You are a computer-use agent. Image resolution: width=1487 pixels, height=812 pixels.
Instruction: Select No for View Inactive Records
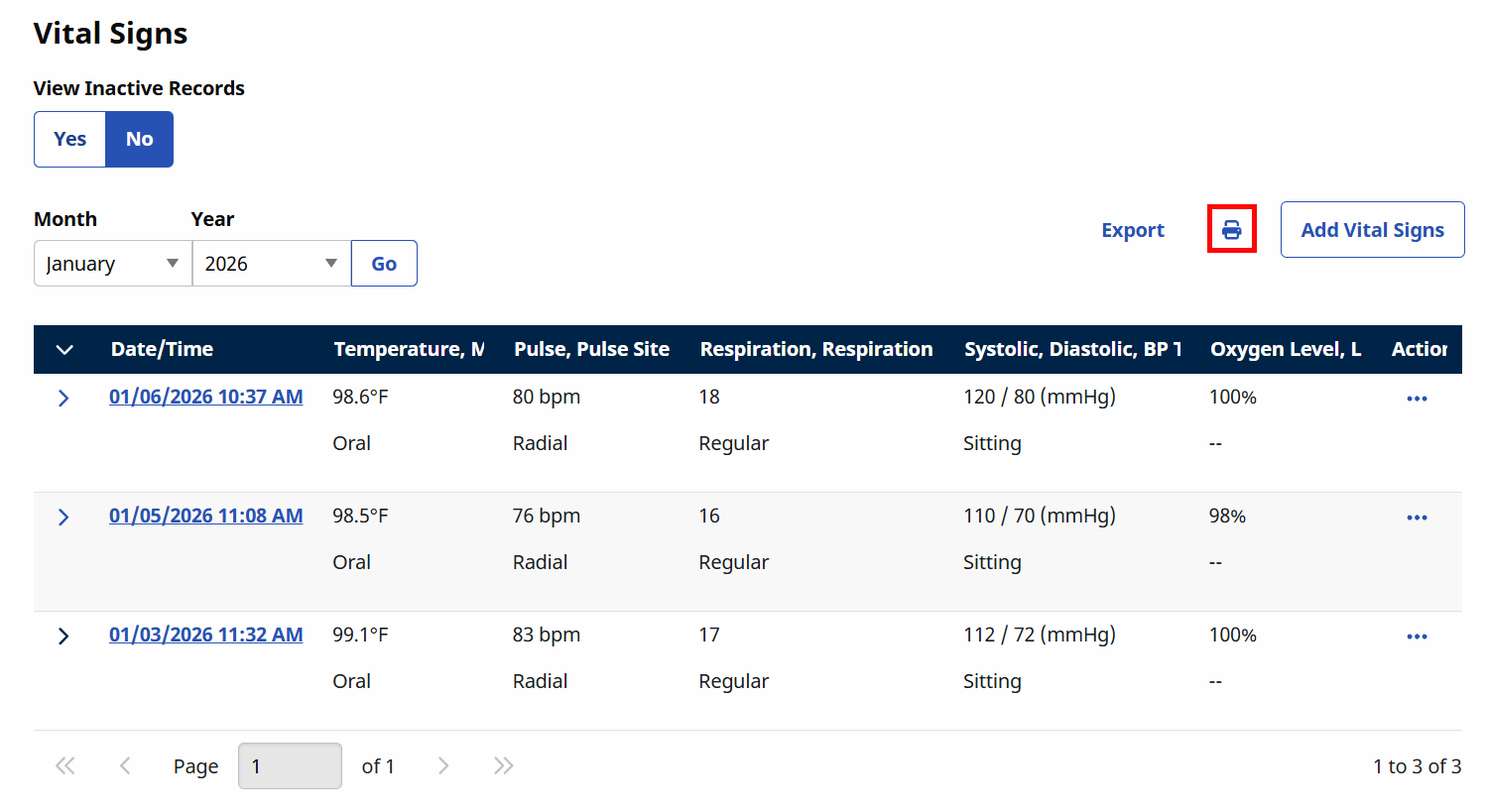tap(140, 139)
